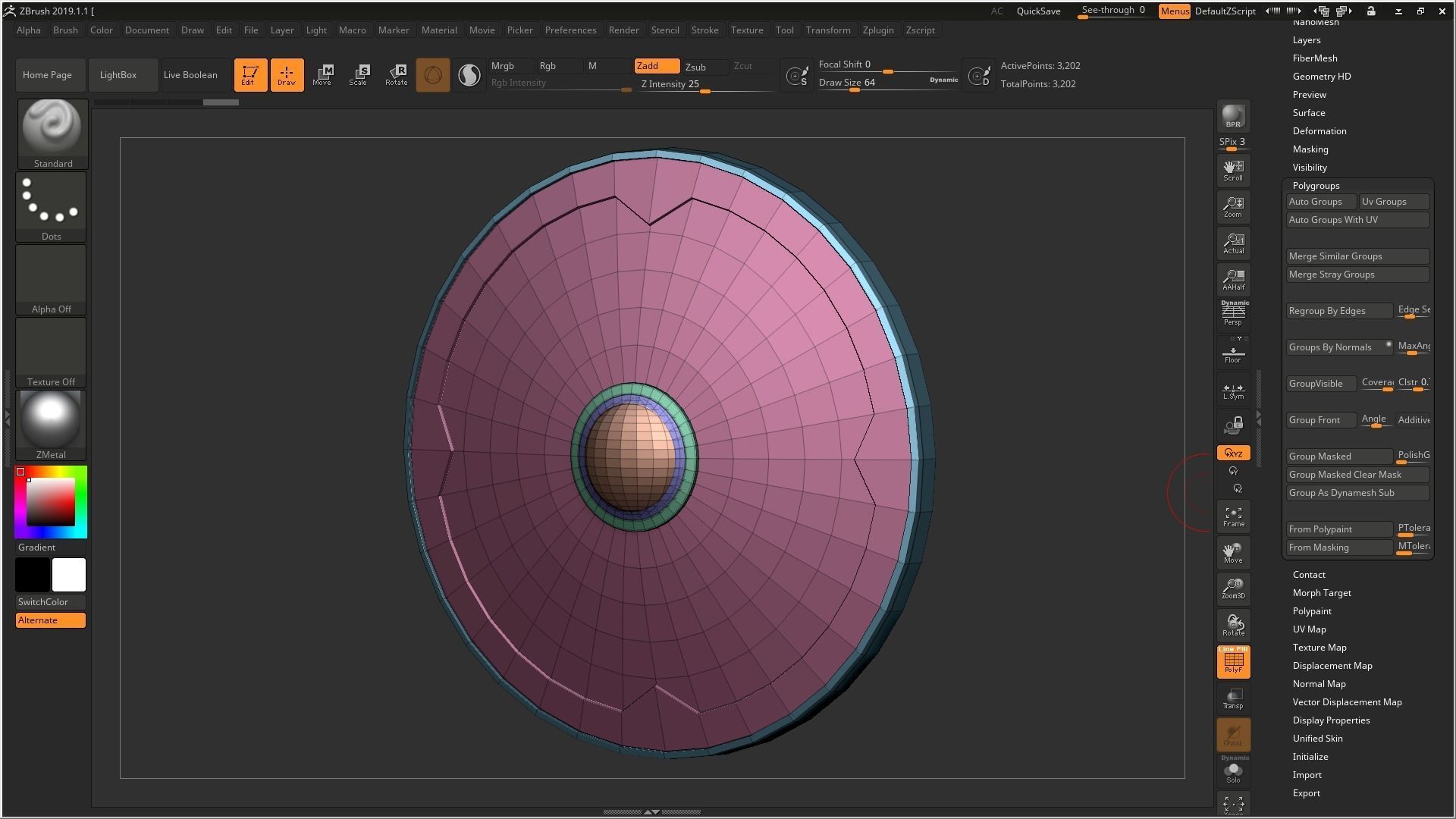This screenshot has height=819, width=1456.
Task: Expand the Geometry HD section
Action: (x=1322, y=77)
